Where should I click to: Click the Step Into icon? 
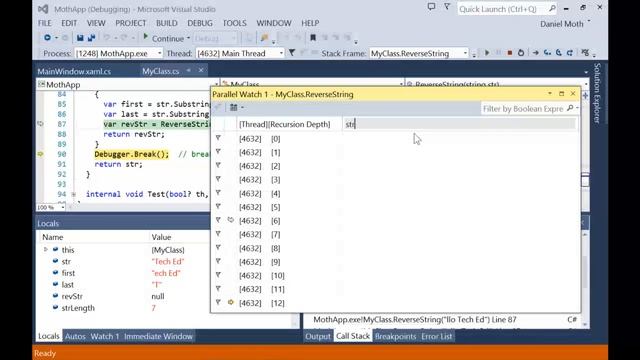tap(547, 53)
